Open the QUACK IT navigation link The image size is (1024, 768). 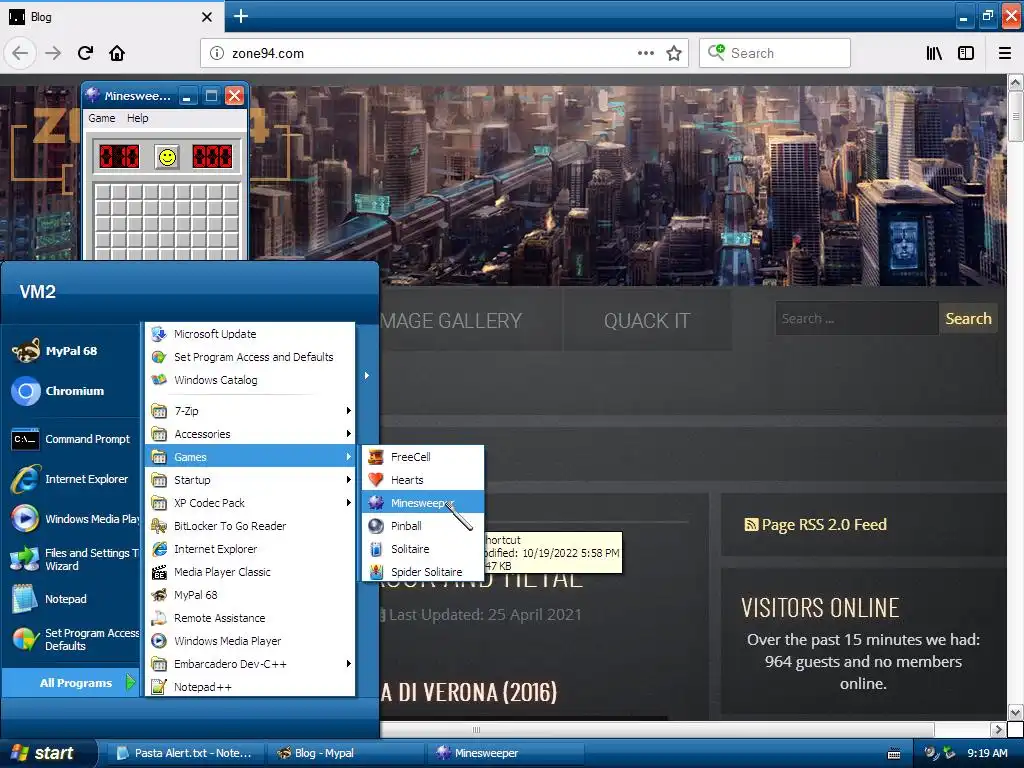coord(647,321)
